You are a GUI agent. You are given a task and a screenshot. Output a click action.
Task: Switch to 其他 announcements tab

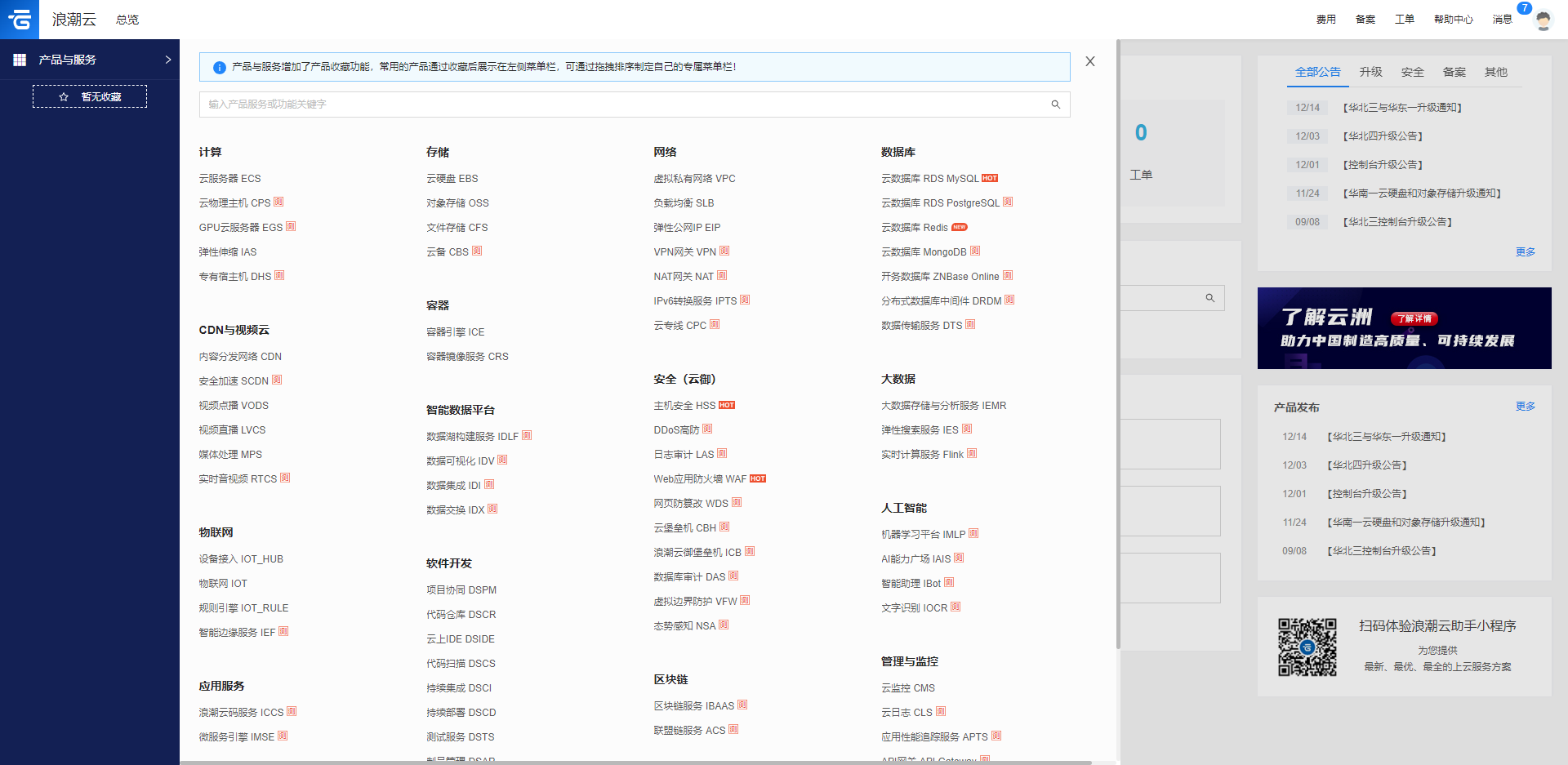coord(1496,72)
